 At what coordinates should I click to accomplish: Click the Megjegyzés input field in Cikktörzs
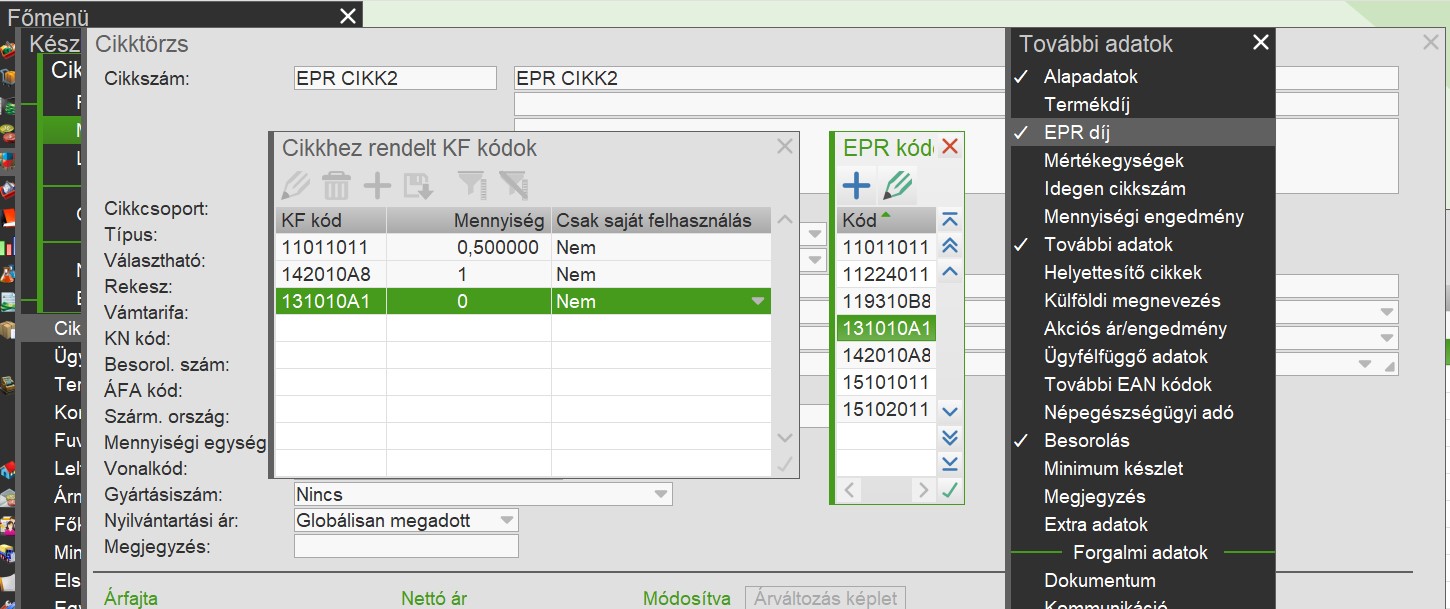click(x=406, y=546)
